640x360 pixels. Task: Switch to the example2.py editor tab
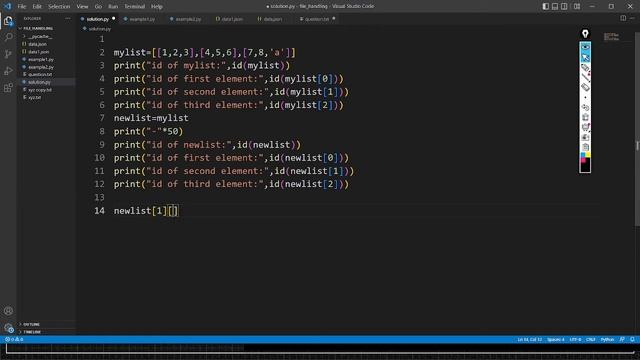pyautogui.click(x=188, y=19)
